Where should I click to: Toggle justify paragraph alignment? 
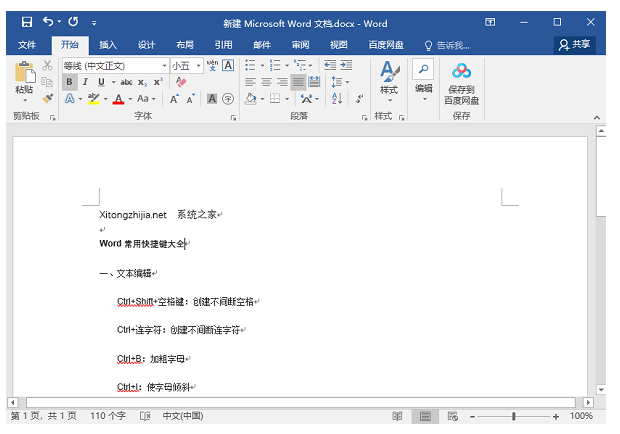pyautogui.click(x=298, y=82)
